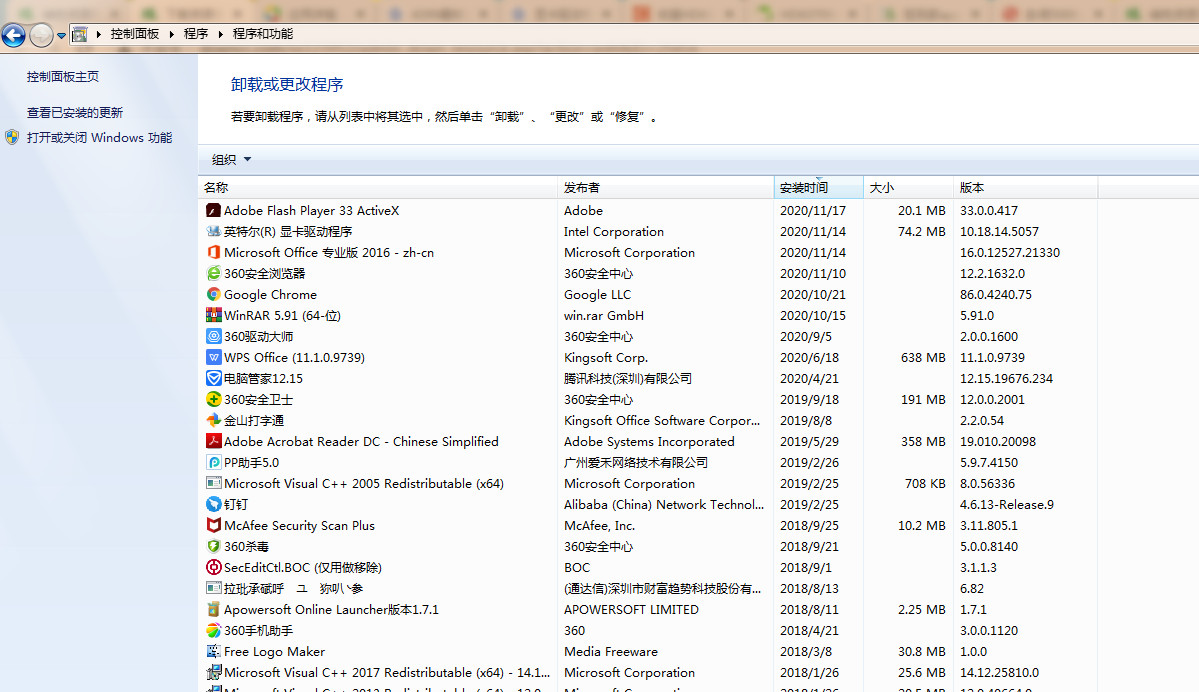
Task: Click the 金山打字通 feather icon
Action: pyautogui.click(x=212, y=420)
